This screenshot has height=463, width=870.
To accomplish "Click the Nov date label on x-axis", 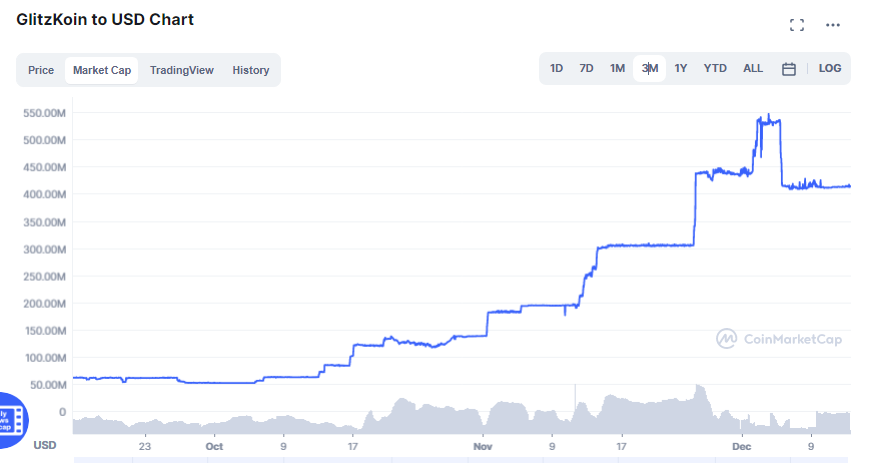I will (x=483, y=446).
